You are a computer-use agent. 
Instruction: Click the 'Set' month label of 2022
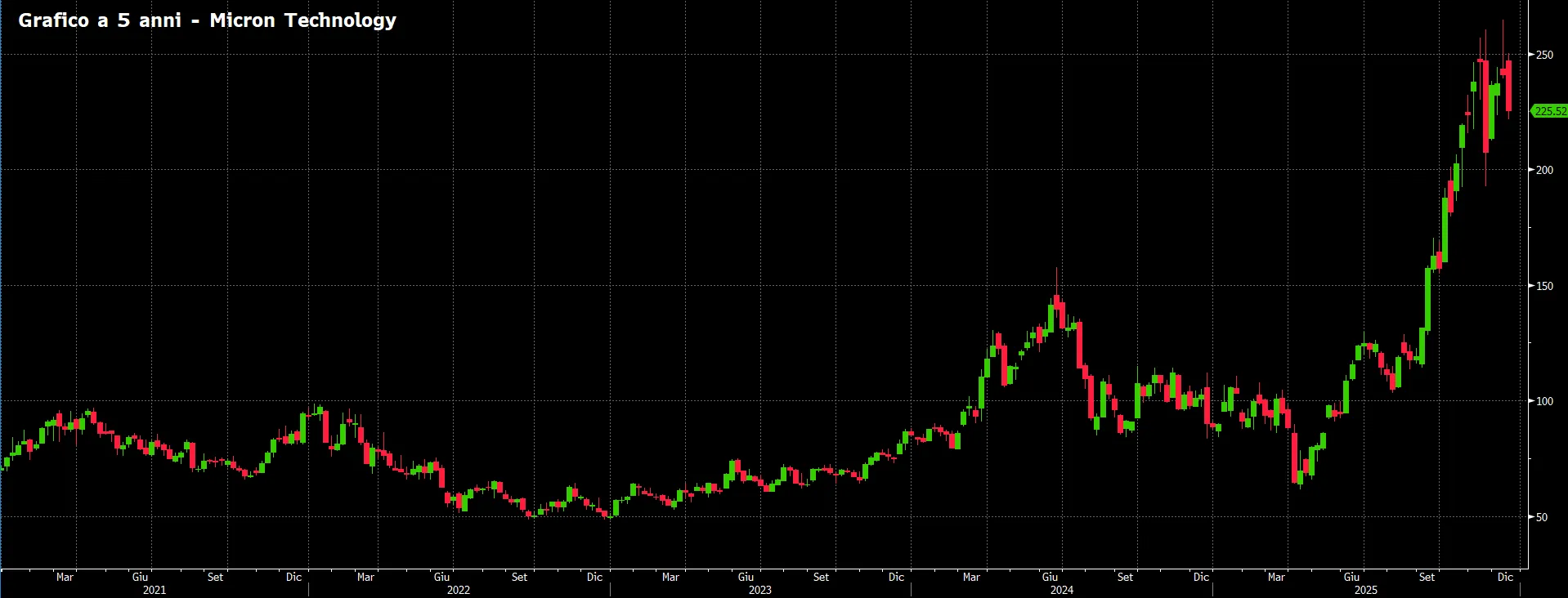(519, 577)
